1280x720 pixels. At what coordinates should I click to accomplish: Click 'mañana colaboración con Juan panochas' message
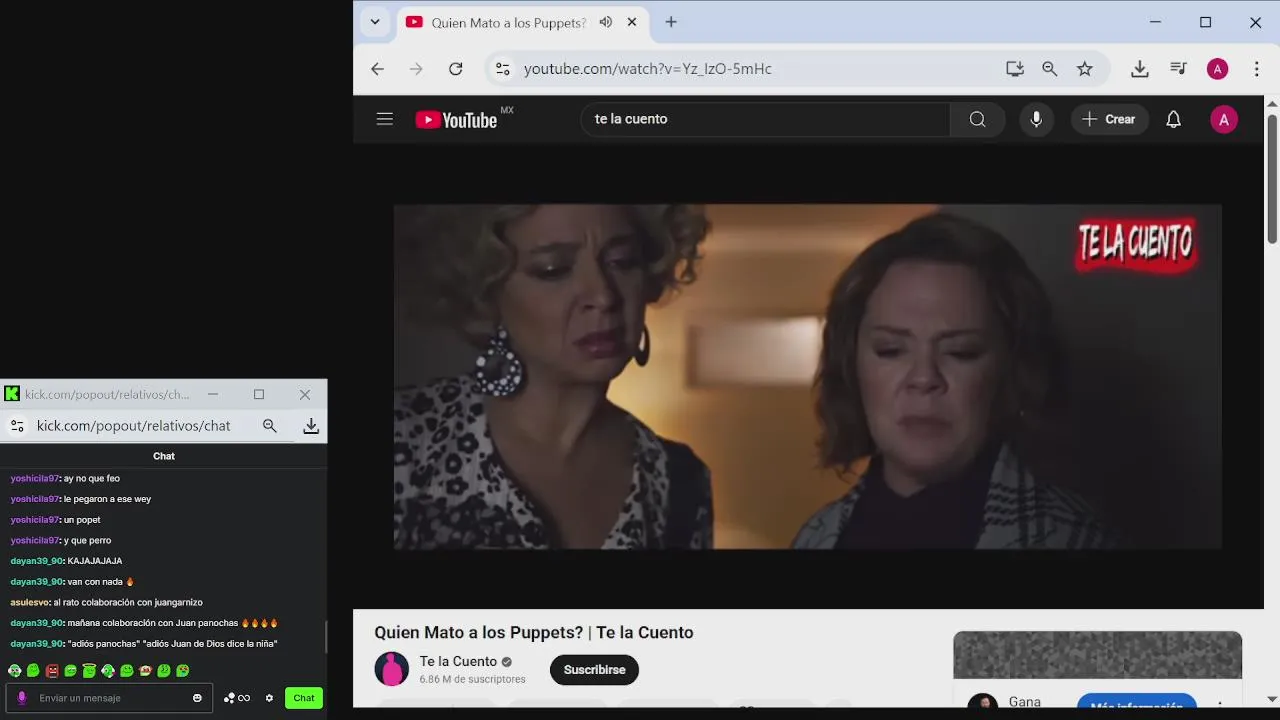tap(153, 623)
